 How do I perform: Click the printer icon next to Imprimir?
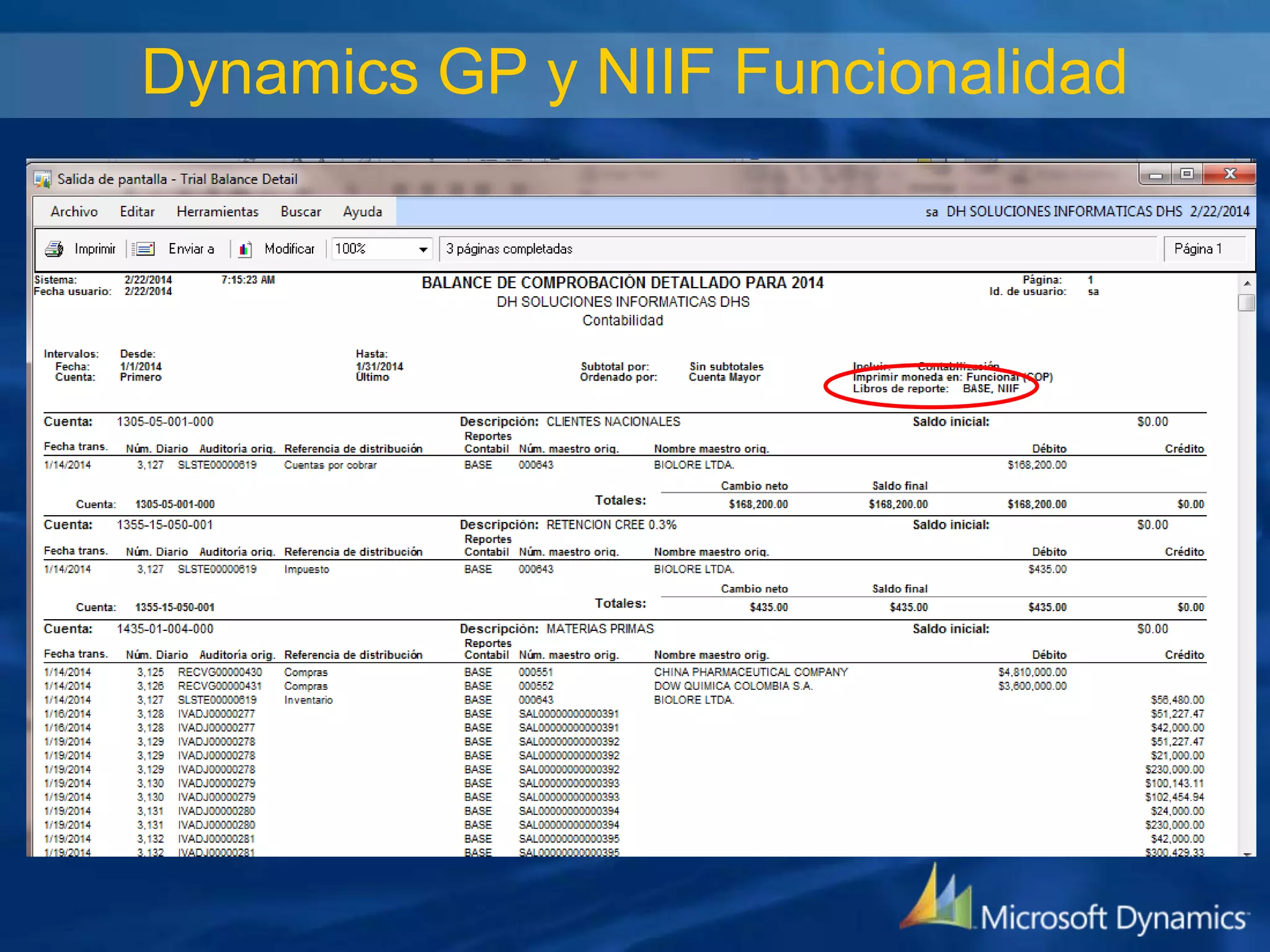coord(55,249)
